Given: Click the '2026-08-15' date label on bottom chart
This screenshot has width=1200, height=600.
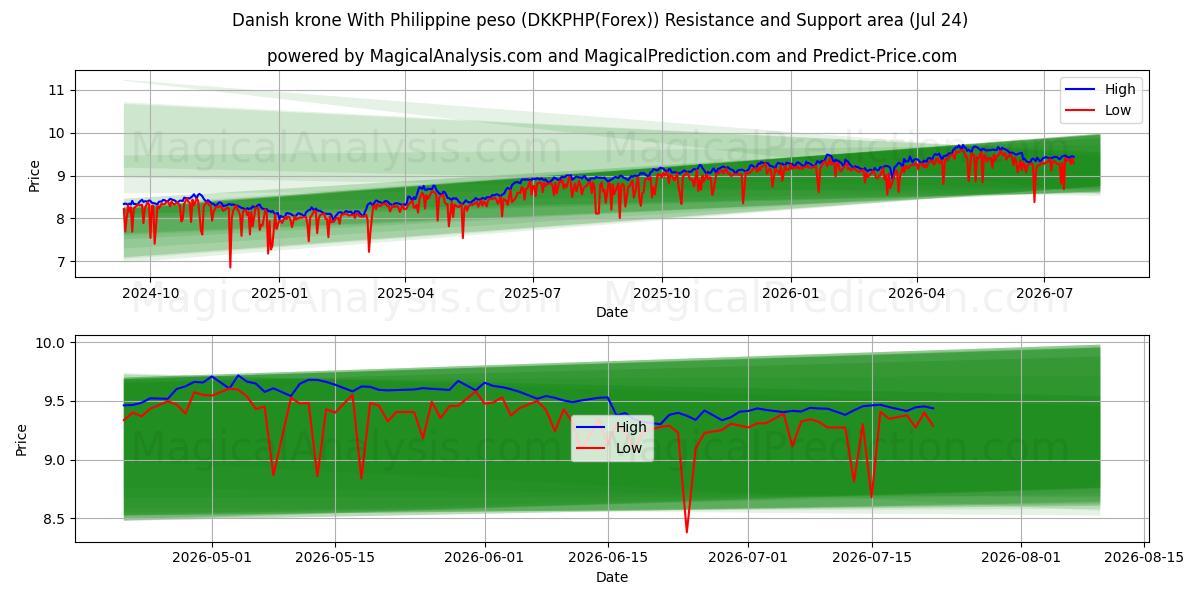Looking at the screenshot, I should tap(1145, 560).
